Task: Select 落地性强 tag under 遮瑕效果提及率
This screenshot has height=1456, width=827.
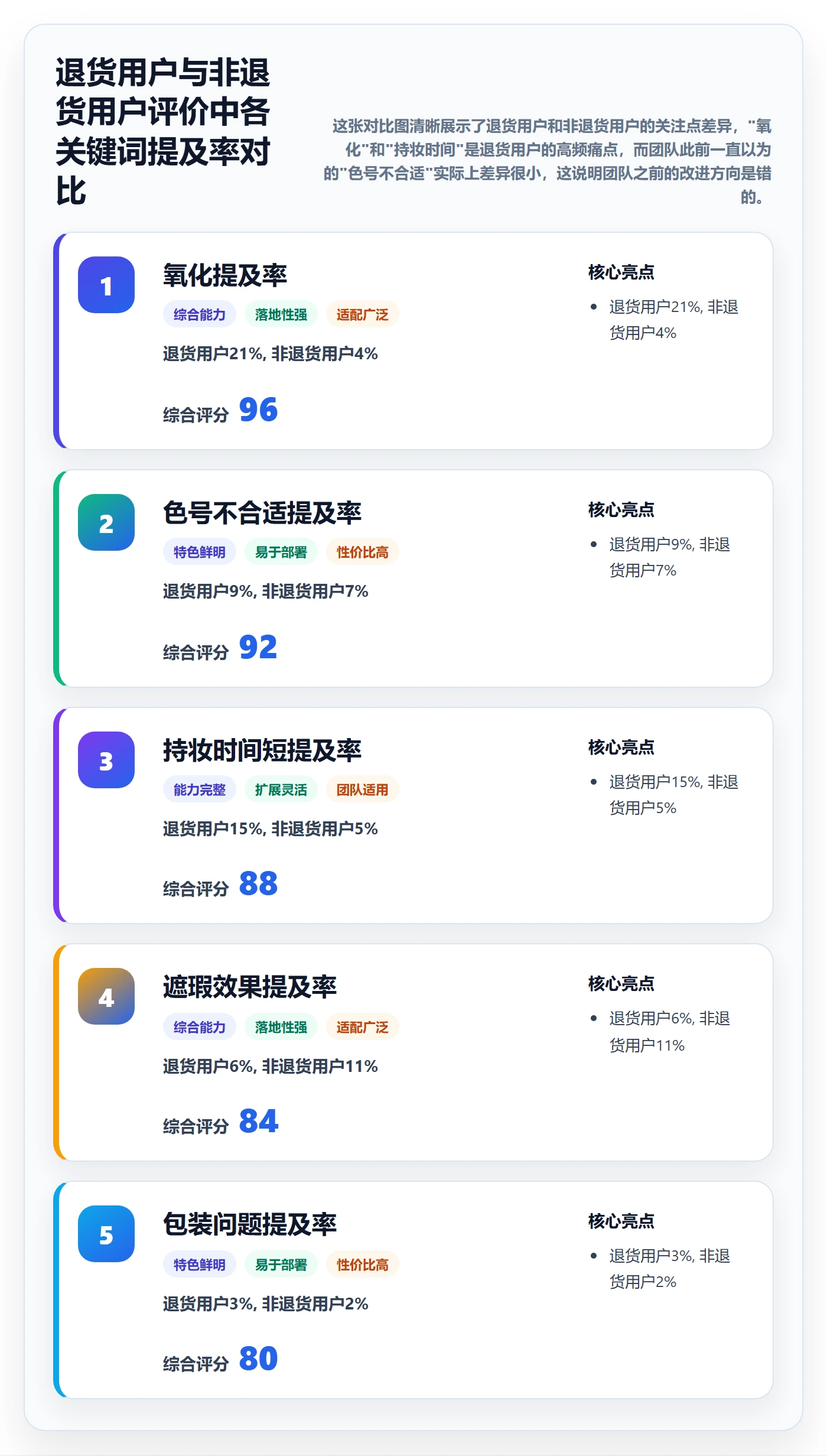Action: (281, 1027)
